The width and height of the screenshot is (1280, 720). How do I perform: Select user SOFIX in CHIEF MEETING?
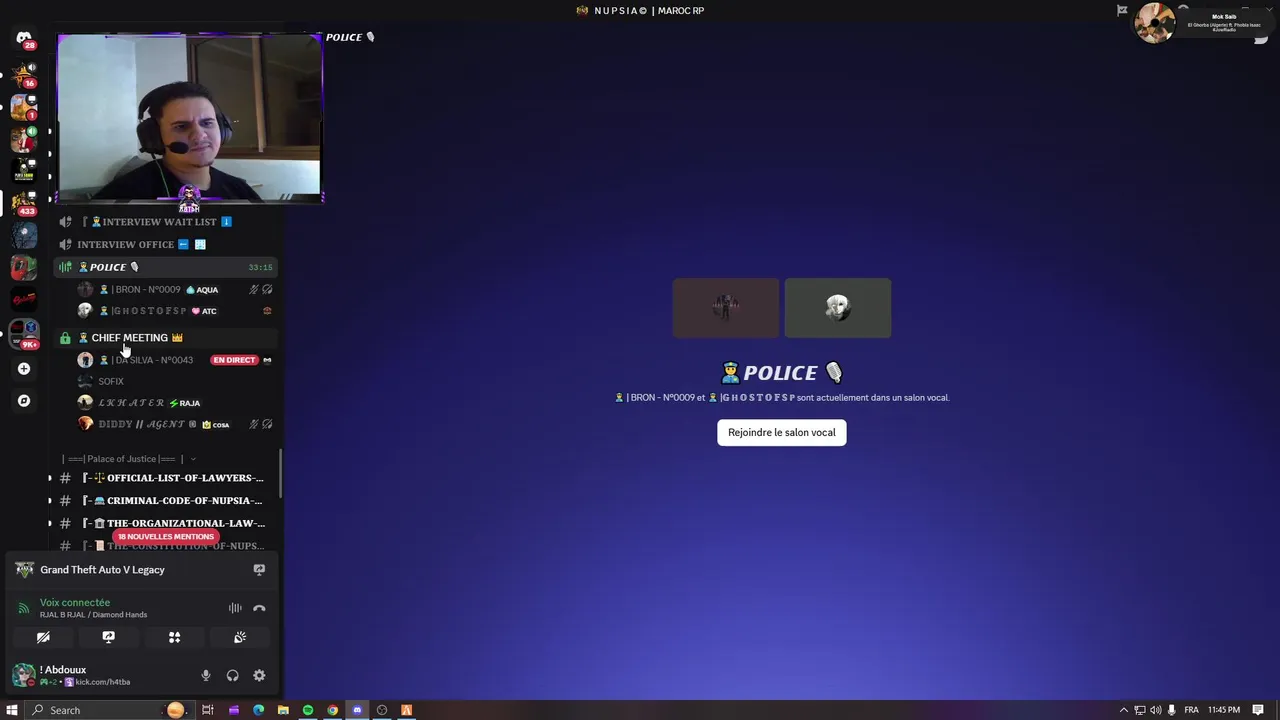pyautogui.click(x=176, y=381)
